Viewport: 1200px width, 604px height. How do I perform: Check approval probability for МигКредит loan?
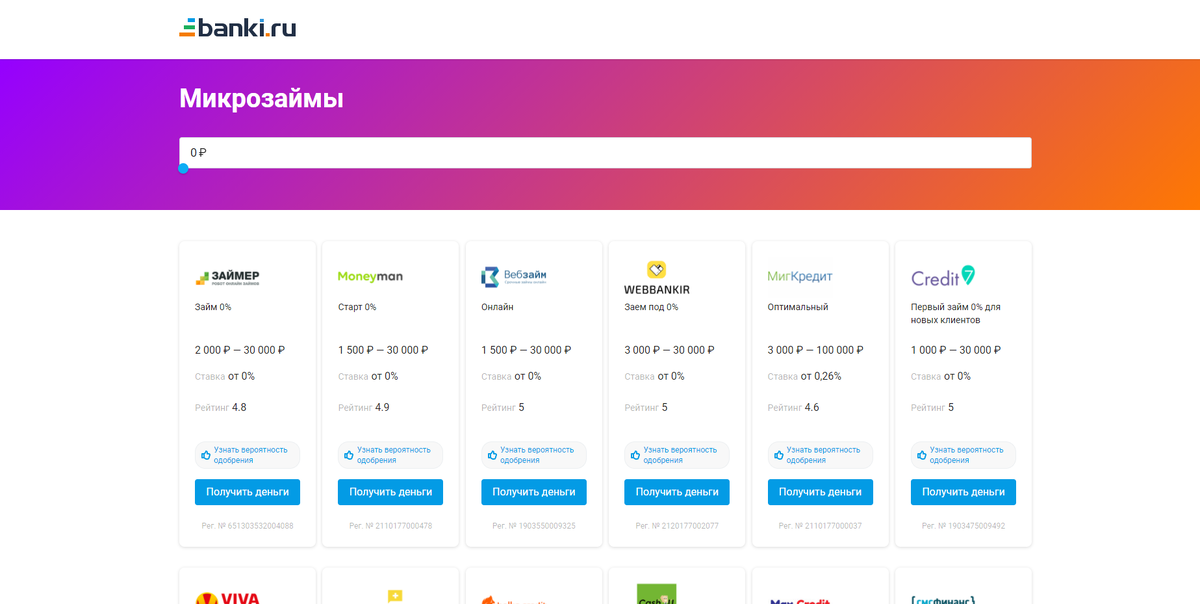click(x=820, y=455)
